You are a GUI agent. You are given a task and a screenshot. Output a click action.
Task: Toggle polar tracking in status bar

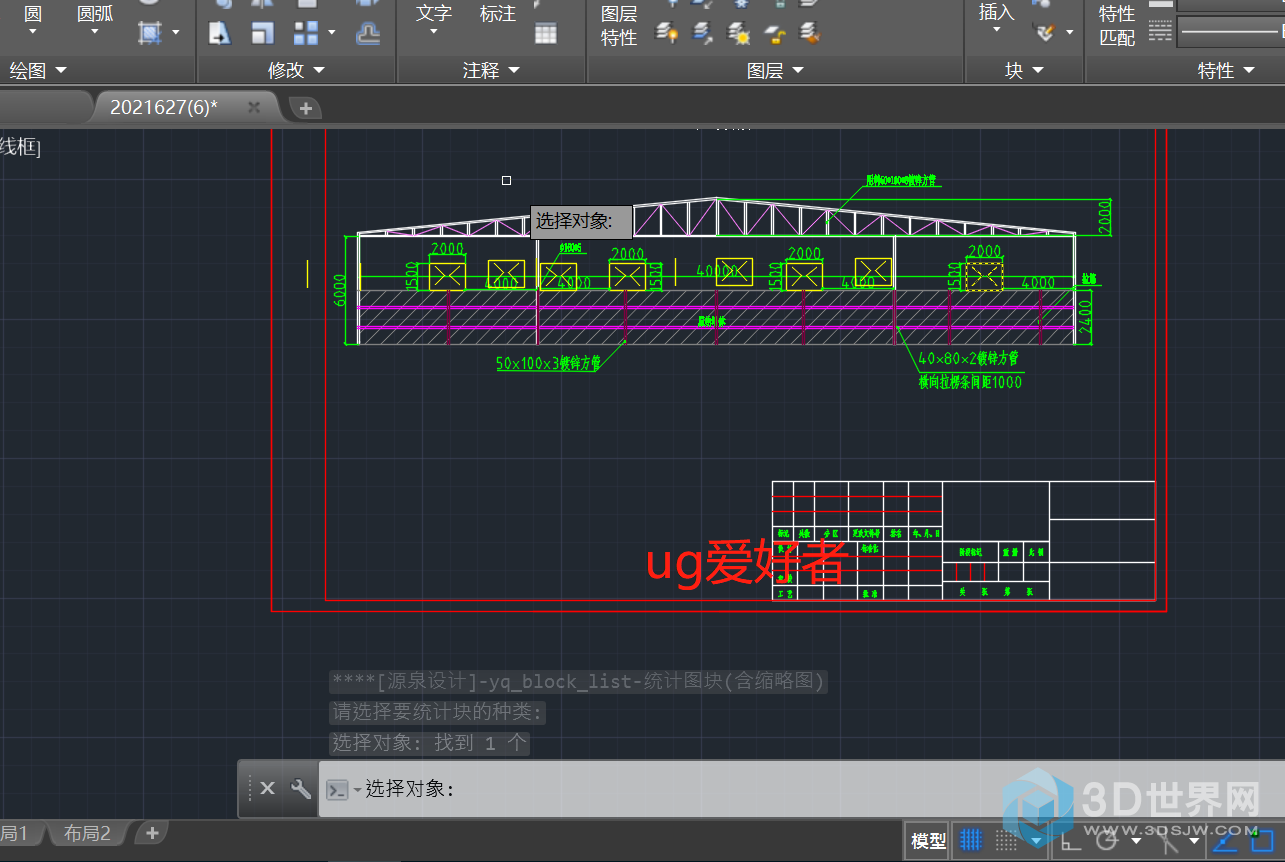[1107, 841]
